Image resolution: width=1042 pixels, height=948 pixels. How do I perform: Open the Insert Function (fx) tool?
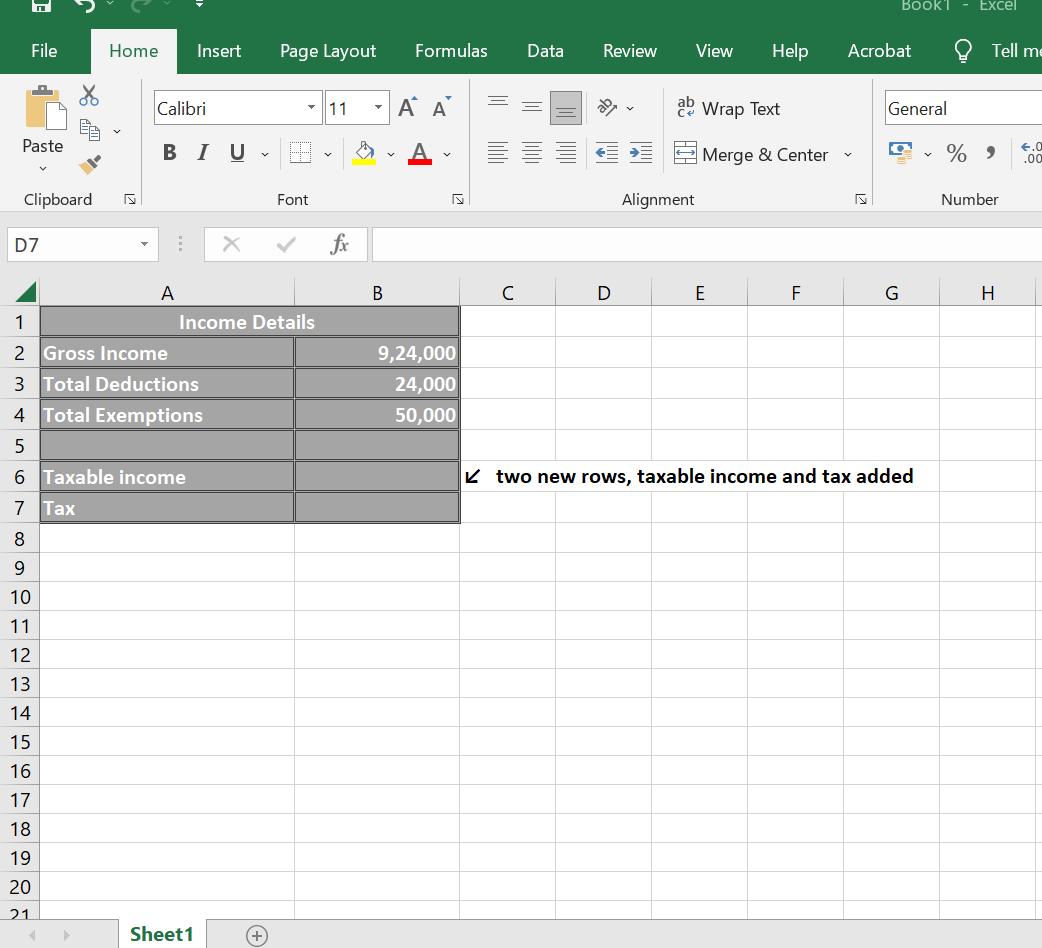pyautogui.click(x=340, y=244)
